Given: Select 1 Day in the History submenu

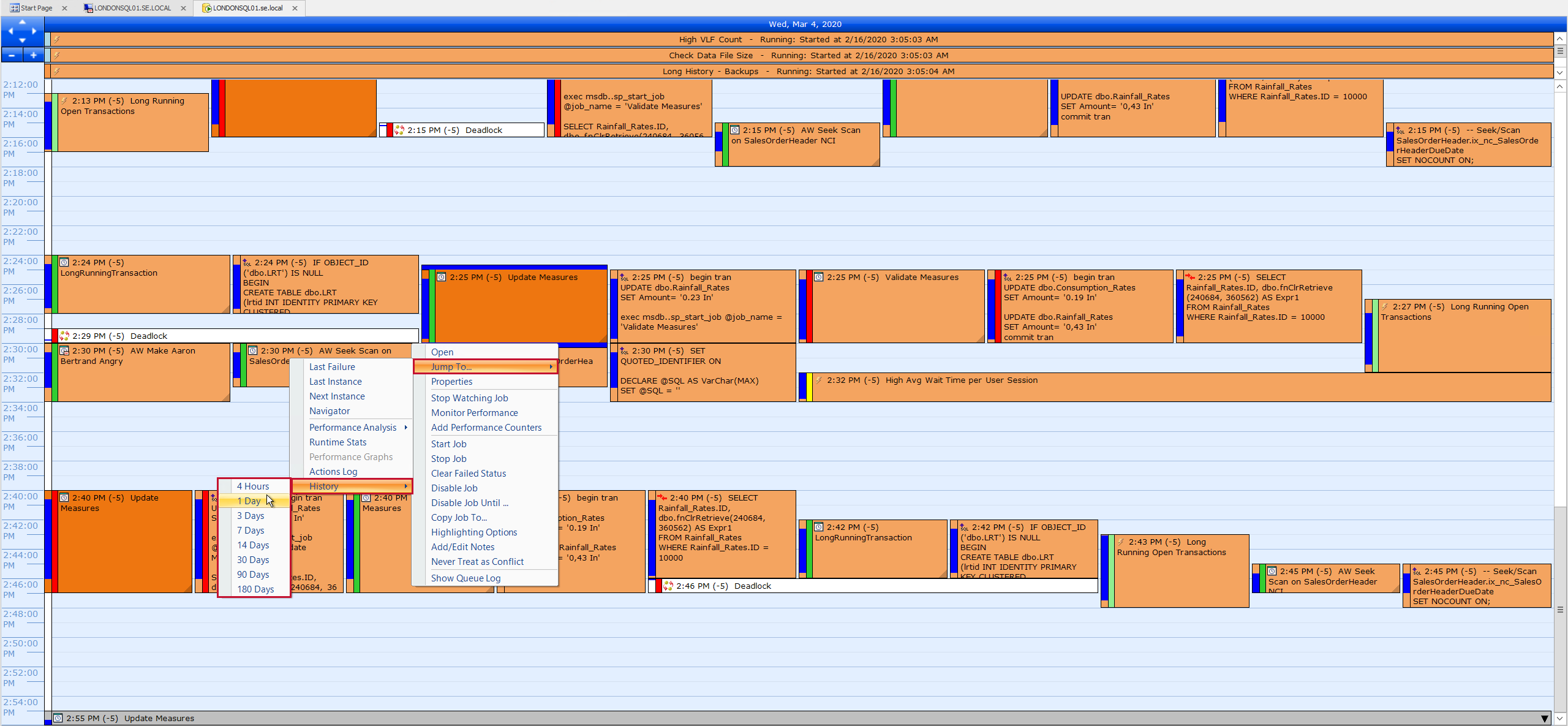Looking at the screenshot, I should (x=247, y=501).
